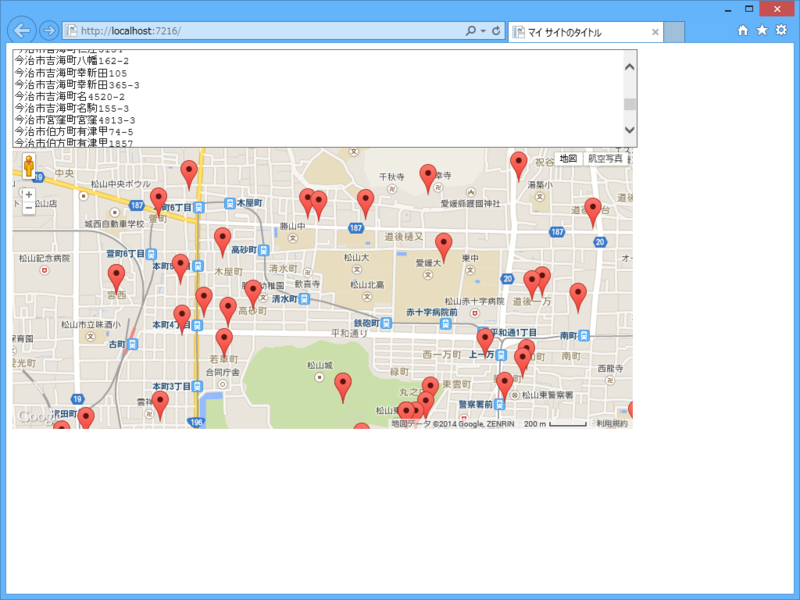The image size is (800, 600).
Task: Select the row 今治市吉海町名駒155-3
Action: tap(72, 108)
